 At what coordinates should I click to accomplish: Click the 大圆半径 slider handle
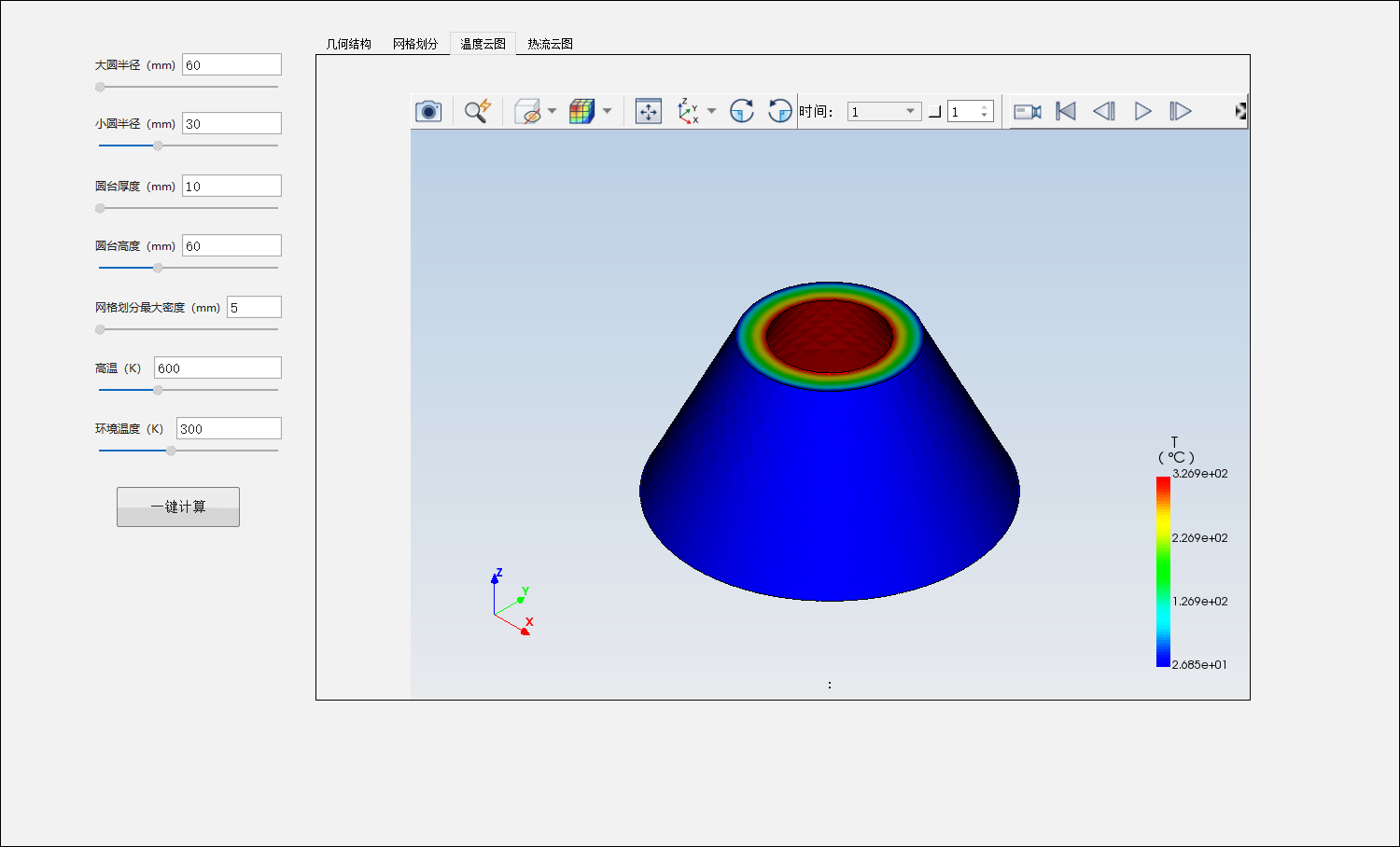tap(100, 87)
